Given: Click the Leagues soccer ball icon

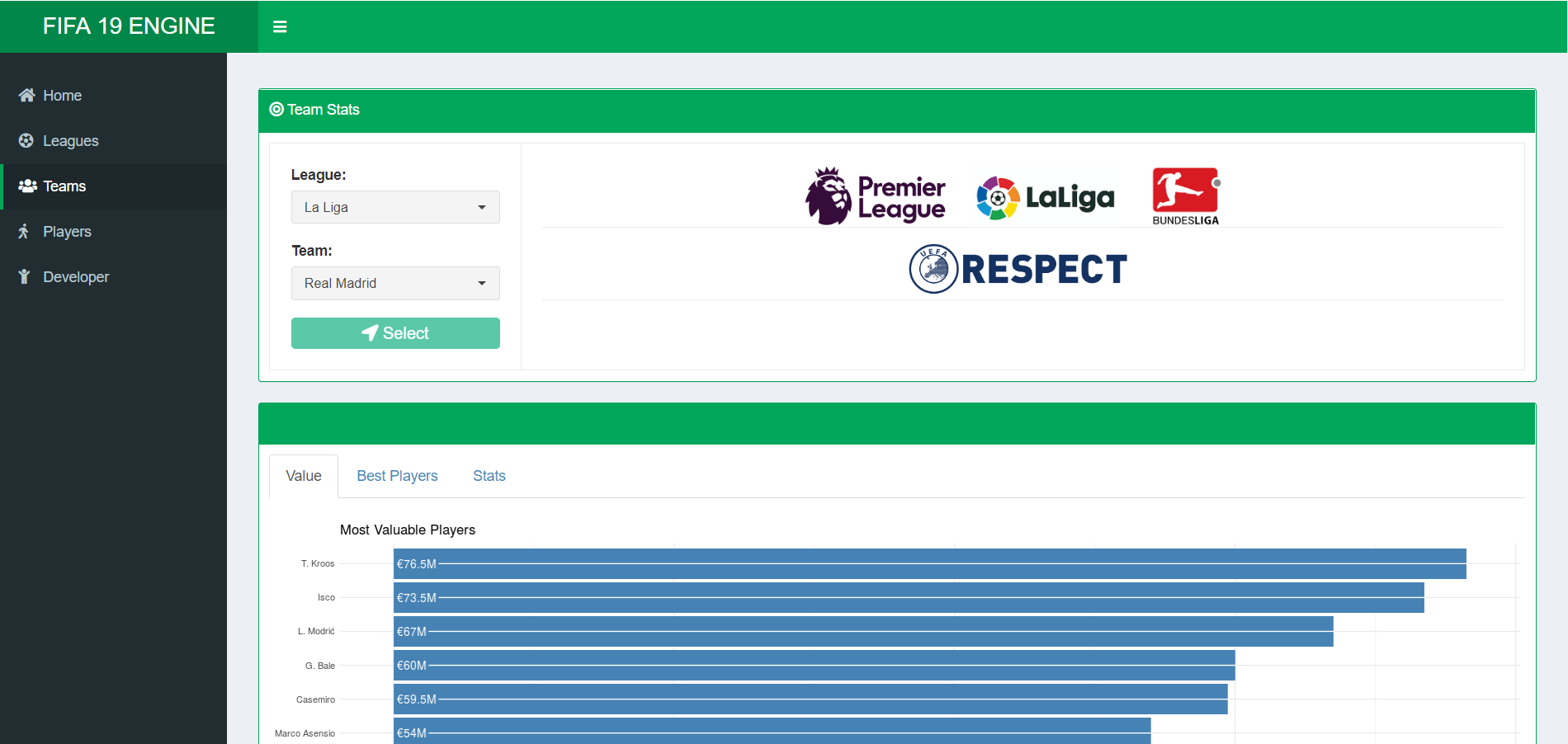Looking at the screenshot, I should click(26, 140).
